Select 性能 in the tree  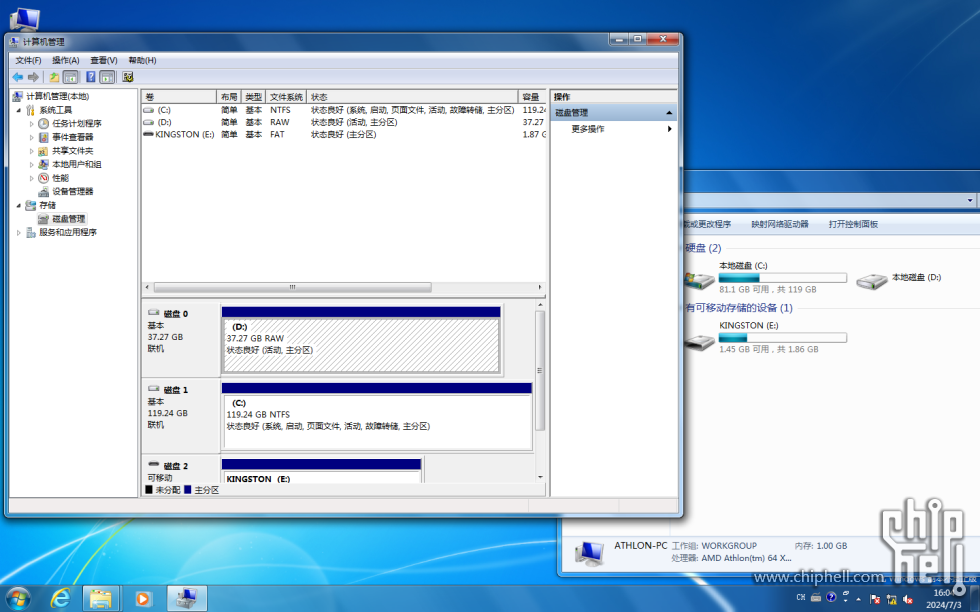[x=61, y=178]
